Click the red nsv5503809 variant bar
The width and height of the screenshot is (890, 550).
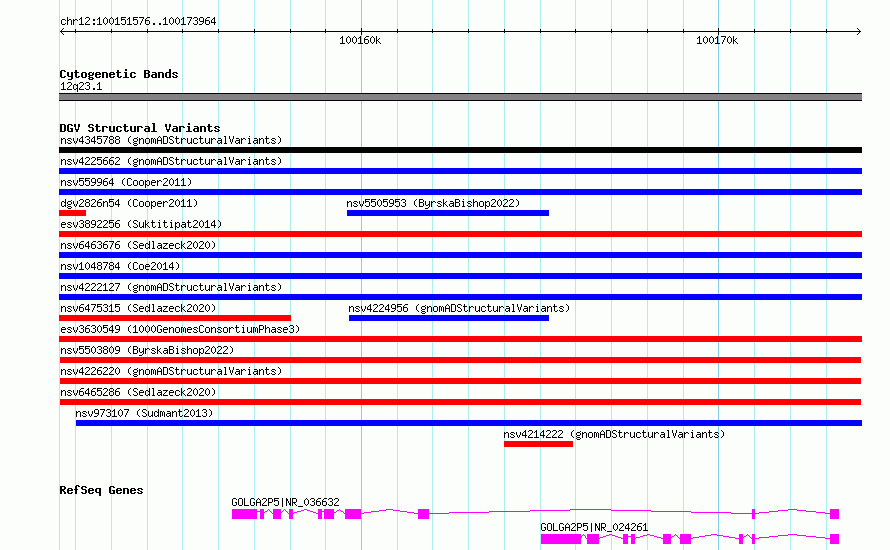point(460,360)
